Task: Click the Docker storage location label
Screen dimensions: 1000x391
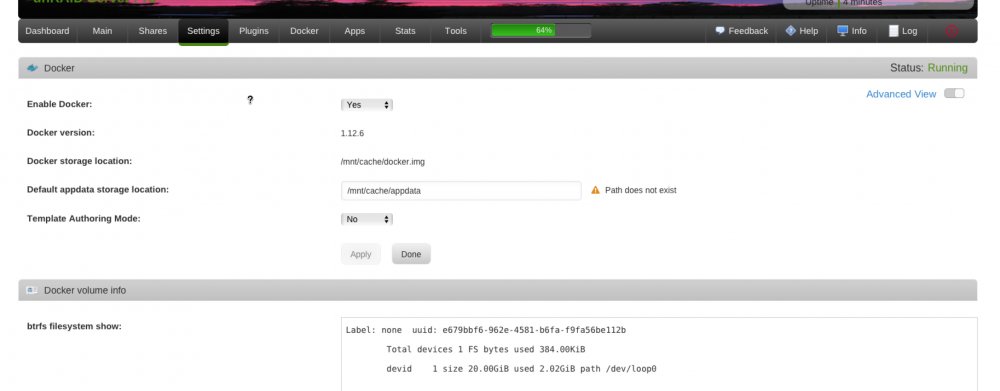Action: [x=79, y=161]
